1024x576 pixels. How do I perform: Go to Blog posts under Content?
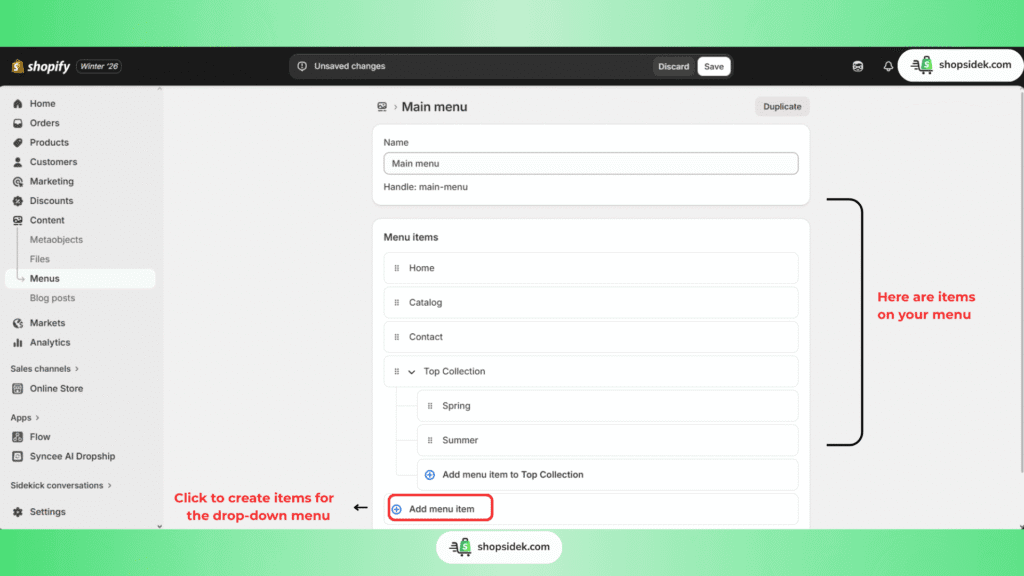(52, 298)
